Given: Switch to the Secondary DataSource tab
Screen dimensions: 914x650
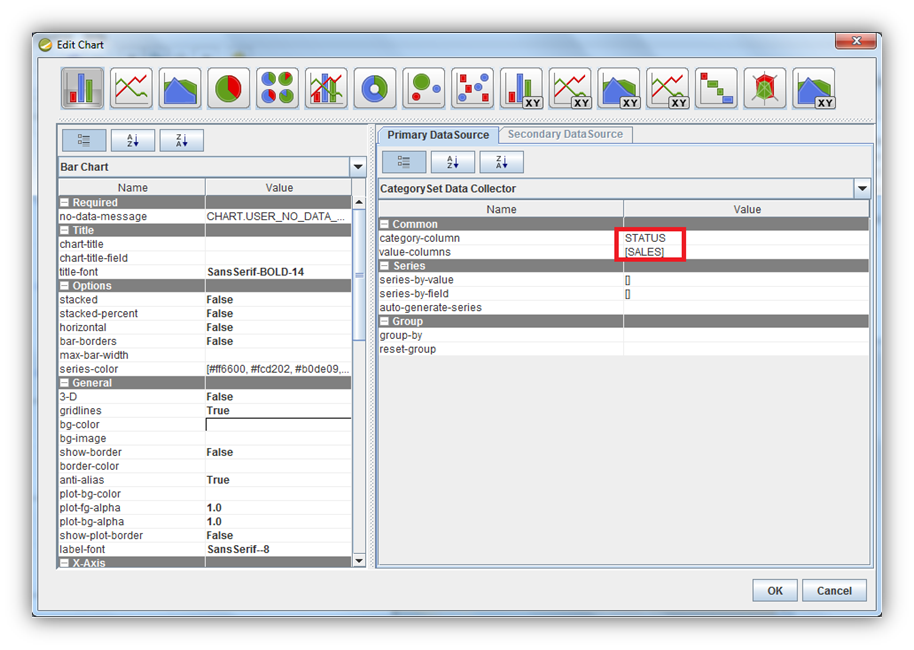Looking at the screenshot, I should [x=565, y=135].
